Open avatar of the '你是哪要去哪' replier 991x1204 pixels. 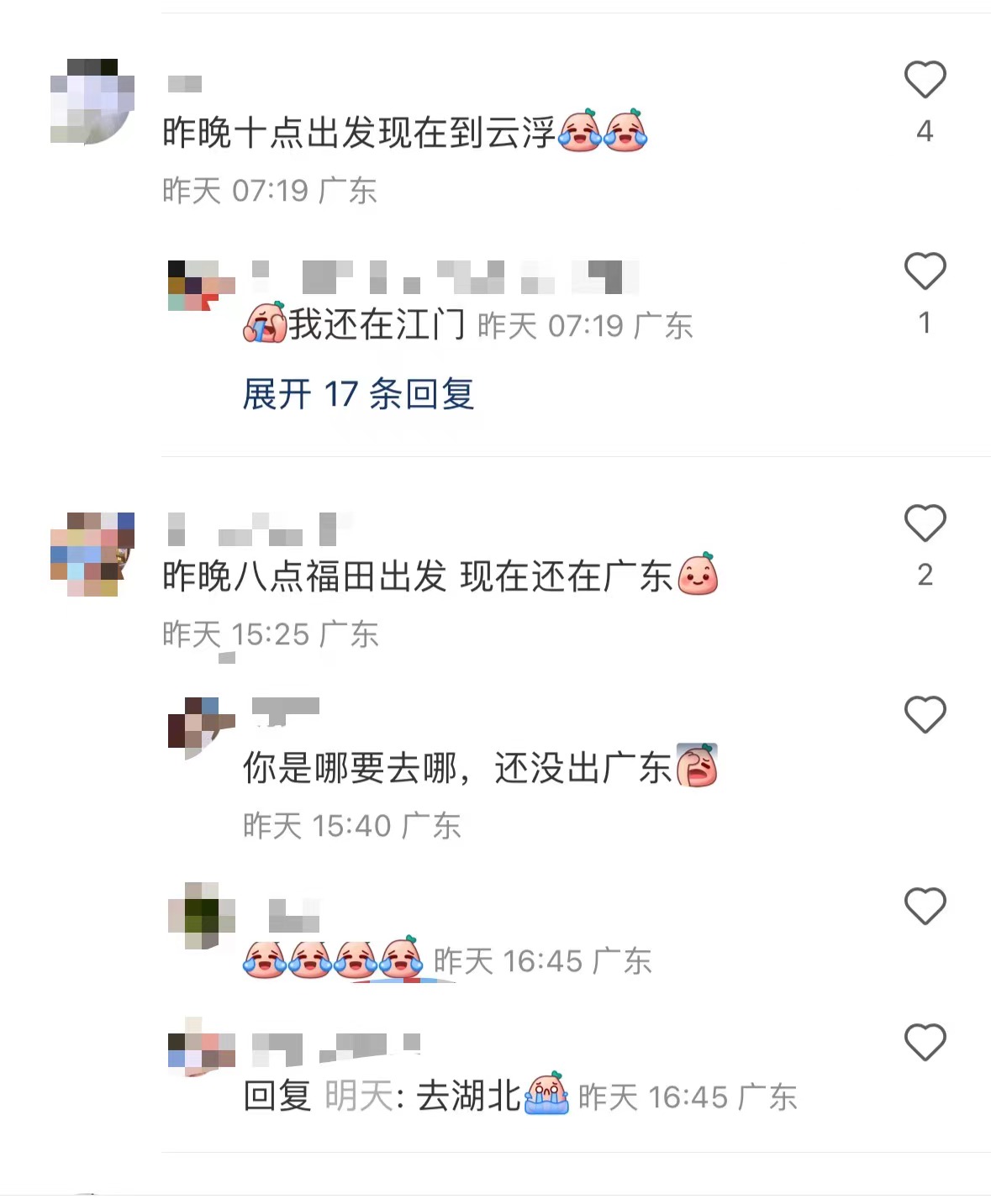click(x=202, y=729)
